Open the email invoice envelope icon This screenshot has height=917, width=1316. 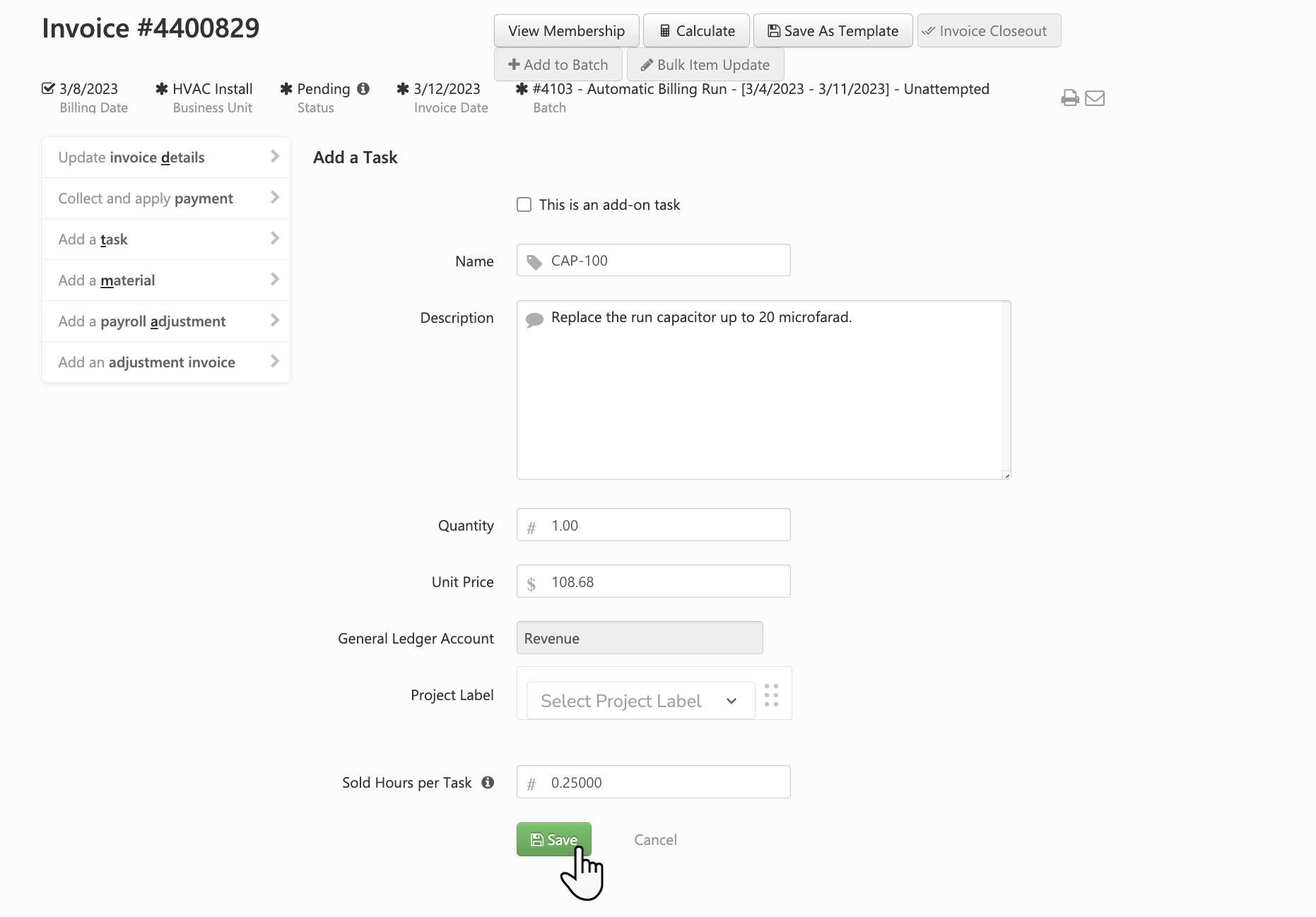coord(1094,98)
